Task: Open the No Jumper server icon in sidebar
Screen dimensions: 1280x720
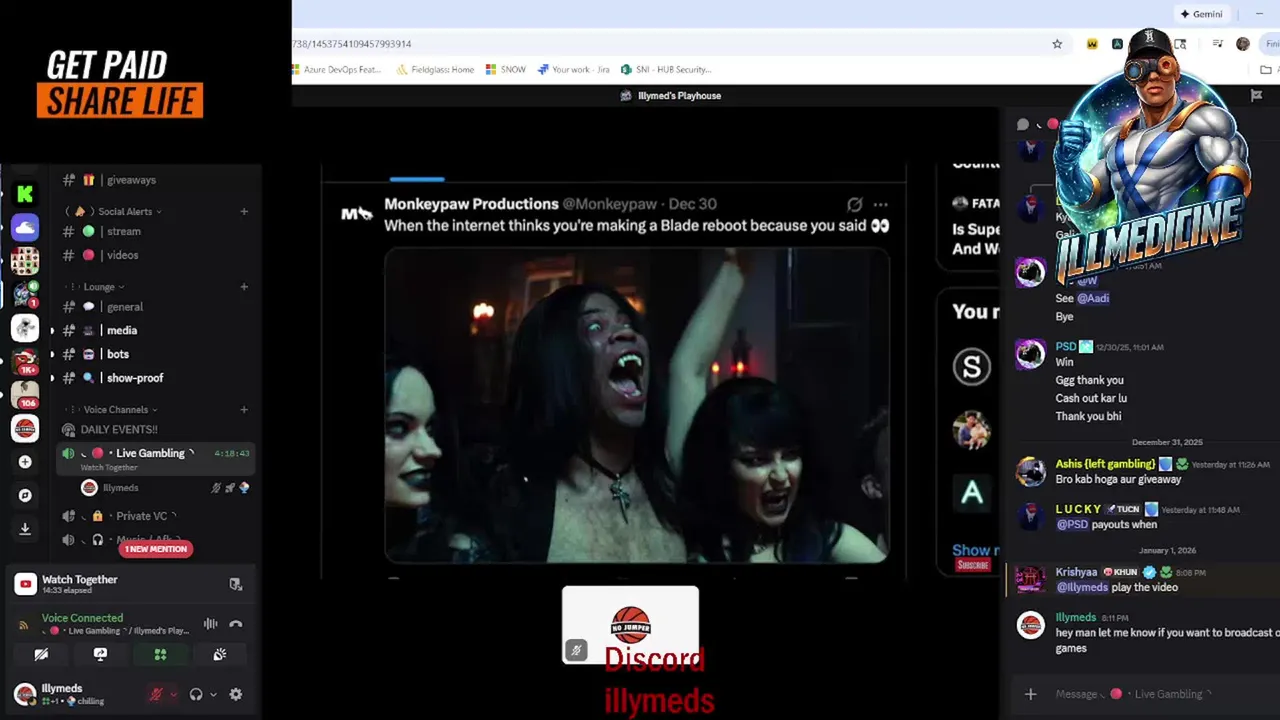Action: (25, 428)
